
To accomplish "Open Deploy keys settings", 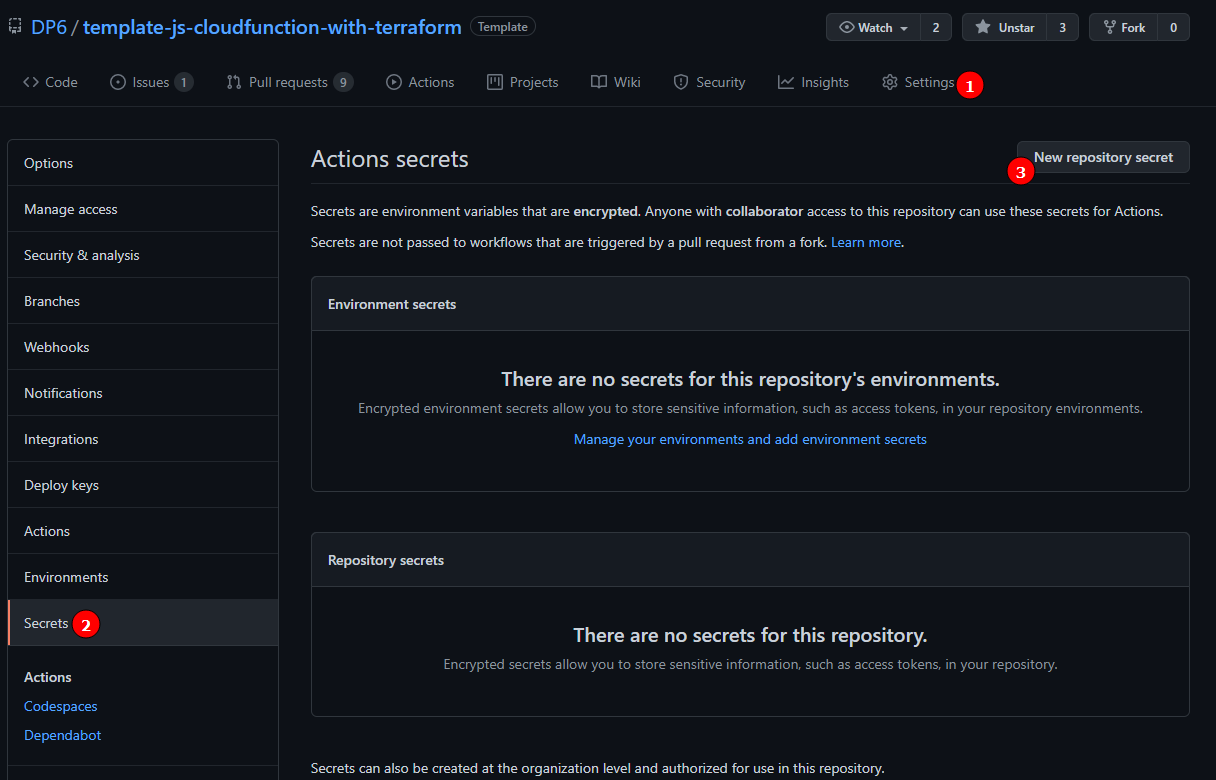I will (x=143, y=485).
